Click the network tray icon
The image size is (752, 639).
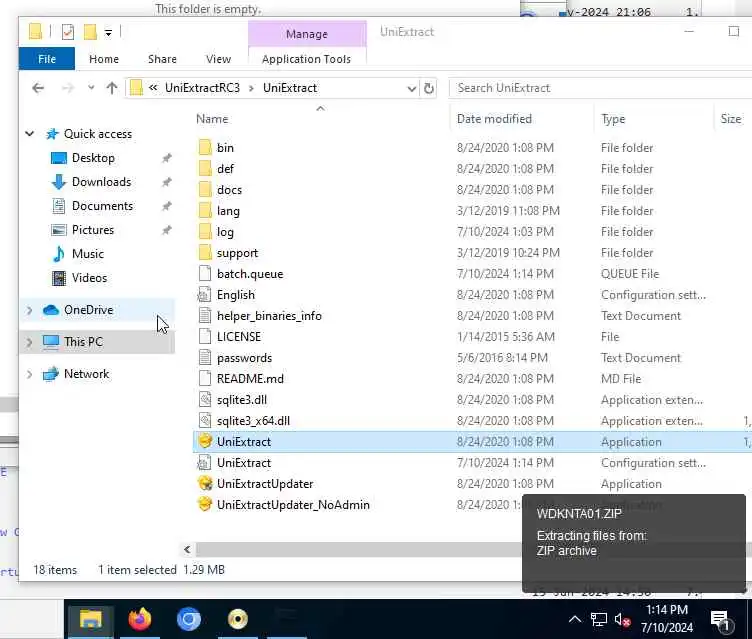tap(599, 620)
